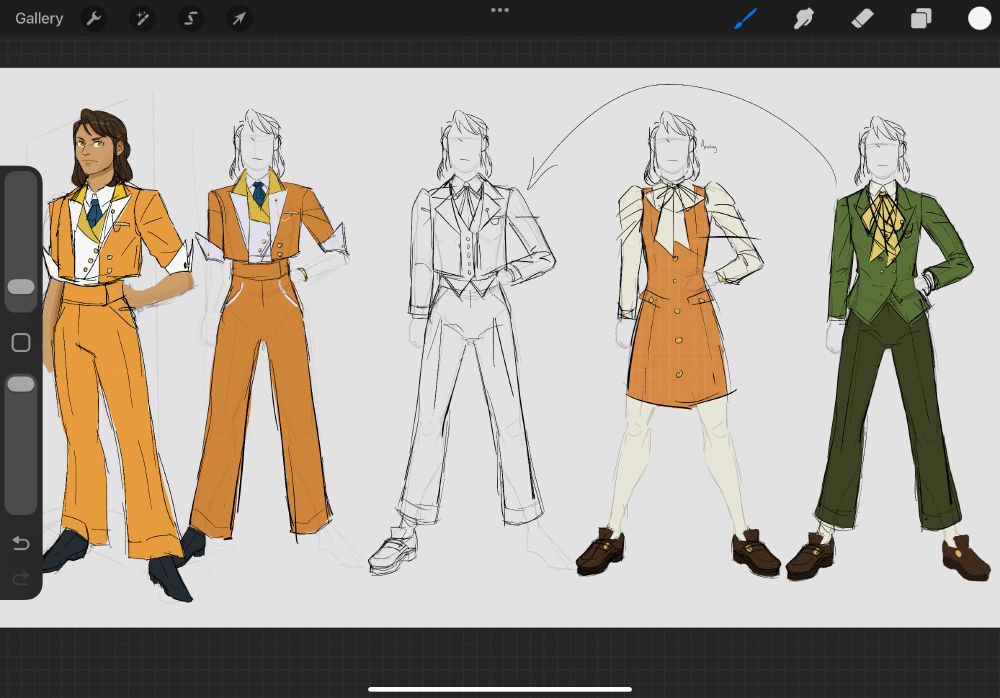
Task: Open the canvas options via the three dots
Action: tap(500, 10)
